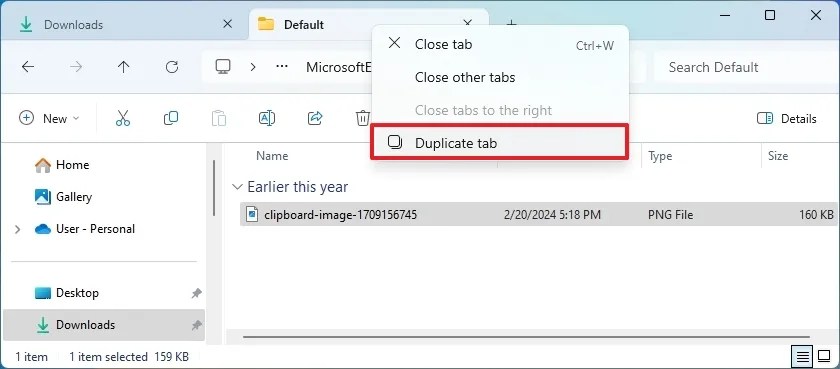Cut the selected file with scissors icon
This screenshot has height=369, width=840.
click(x=123, y=118)
